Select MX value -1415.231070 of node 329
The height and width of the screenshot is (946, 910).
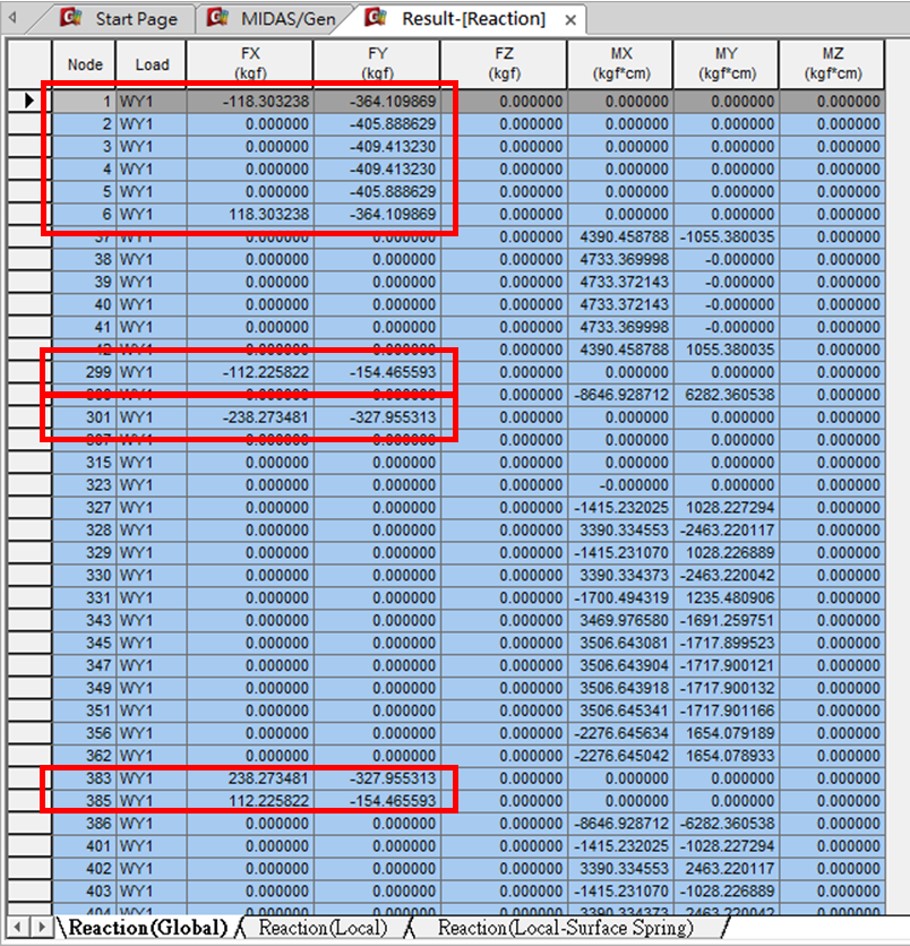pyautogui.click(x=621, y=553)
